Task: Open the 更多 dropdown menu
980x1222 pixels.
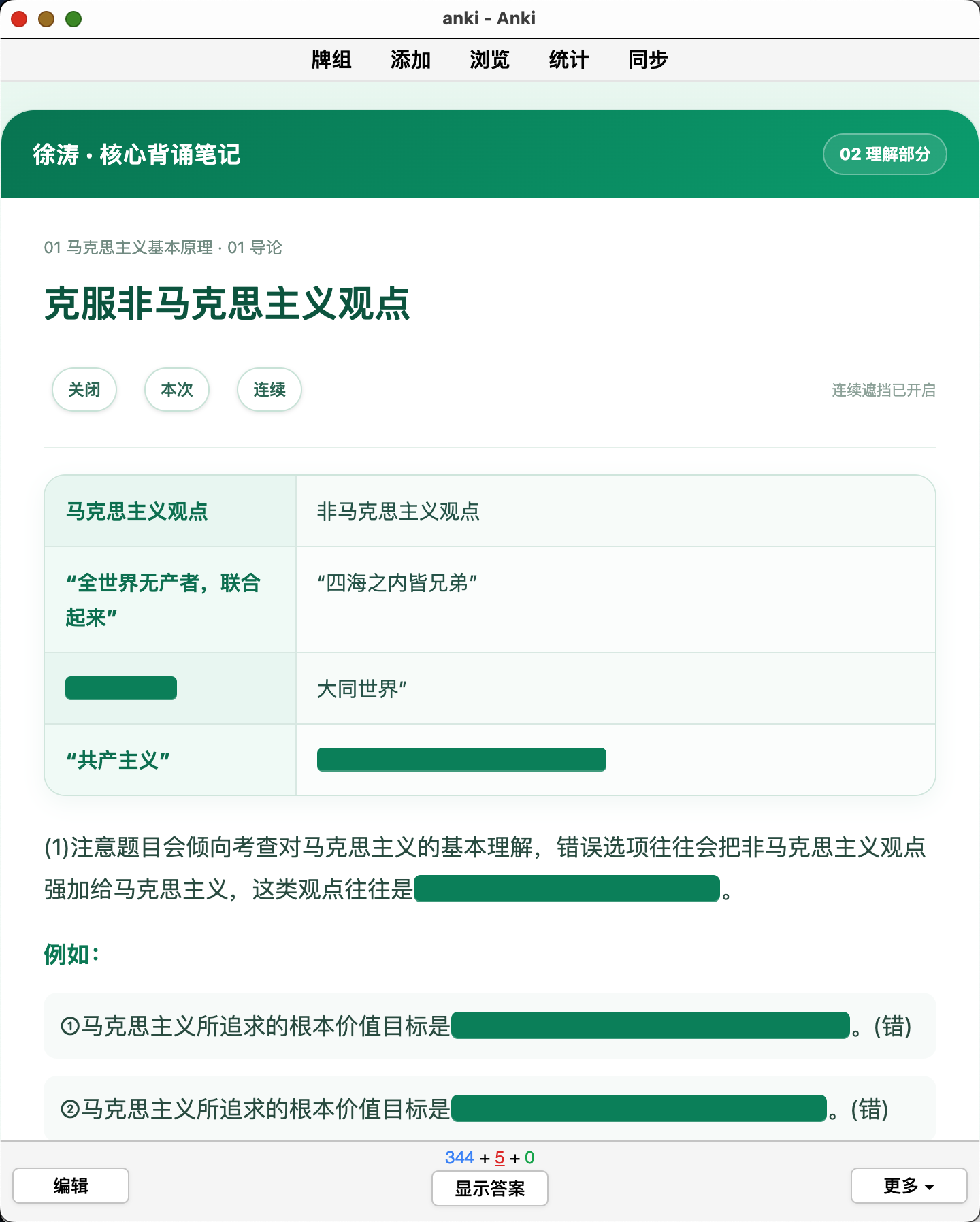Action: tap(909, 1185)
